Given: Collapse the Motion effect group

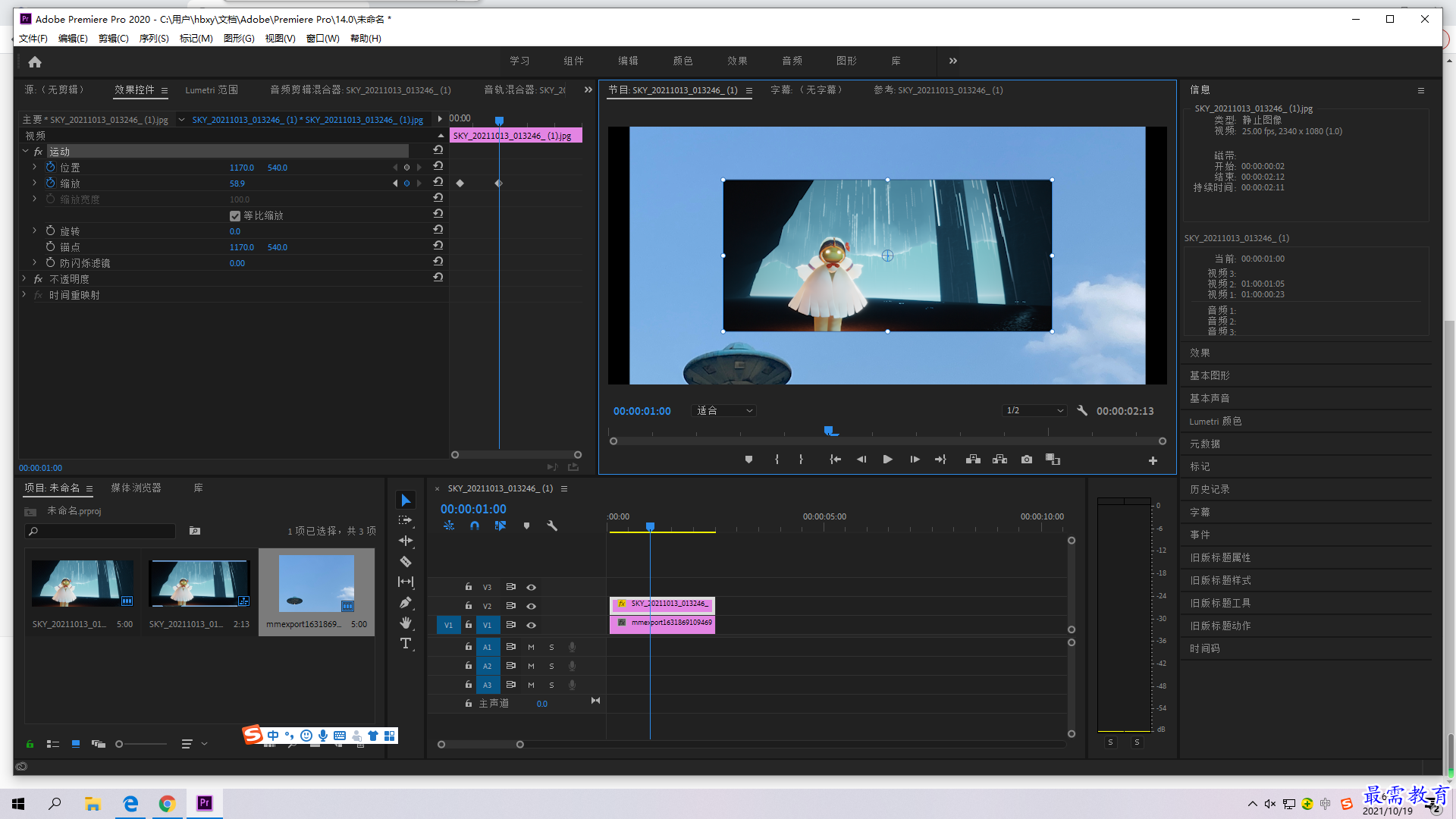Looking at the screenshot, I should (25, 151).
